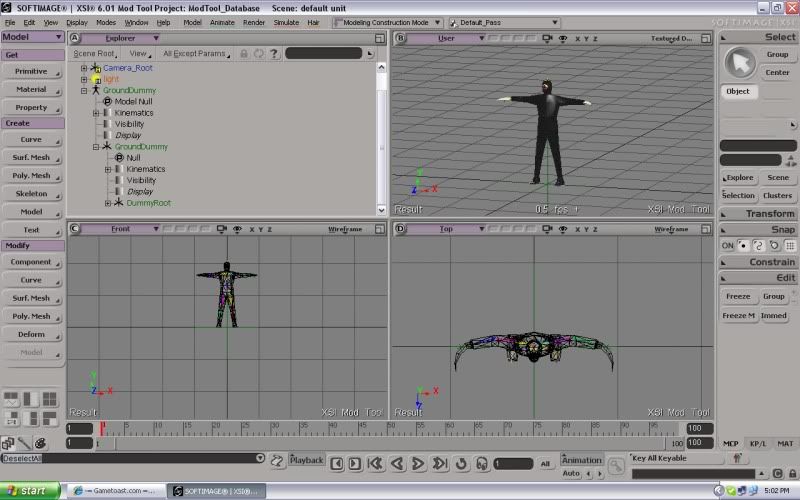Toggle Auto key button
The image size is (800, 500).
(x=571, y=473)
